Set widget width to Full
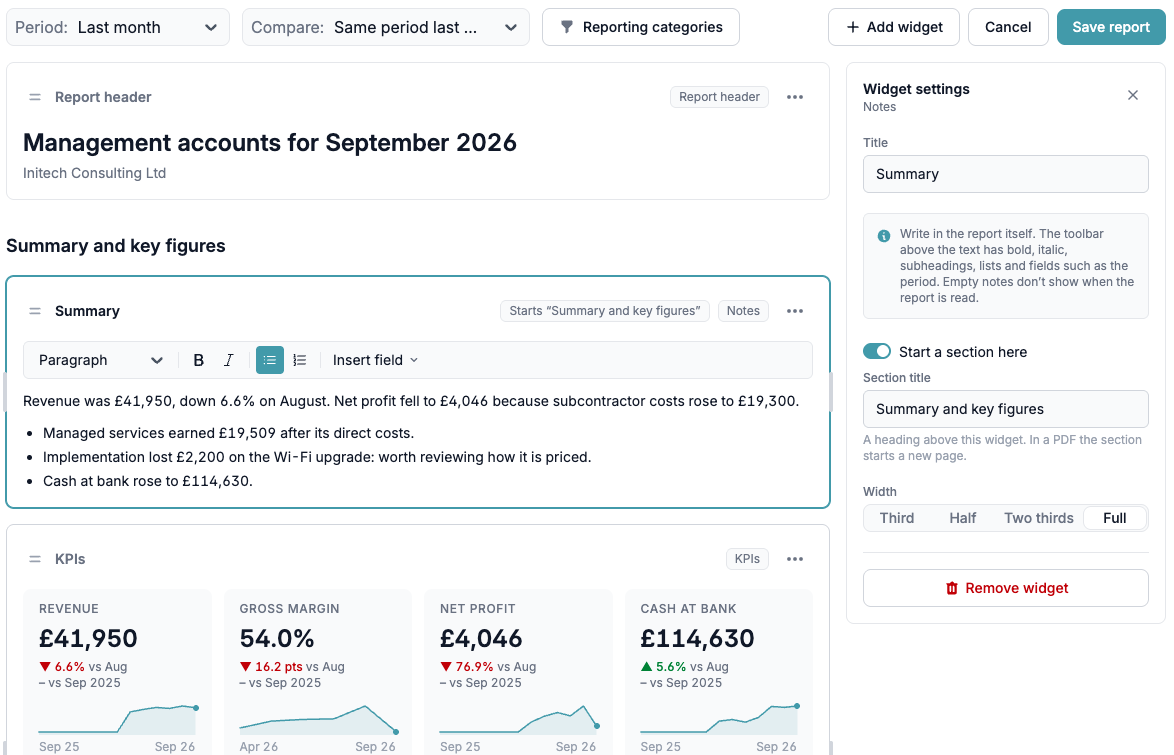This screenshot has height=755, width=1174. point(1115,518)
